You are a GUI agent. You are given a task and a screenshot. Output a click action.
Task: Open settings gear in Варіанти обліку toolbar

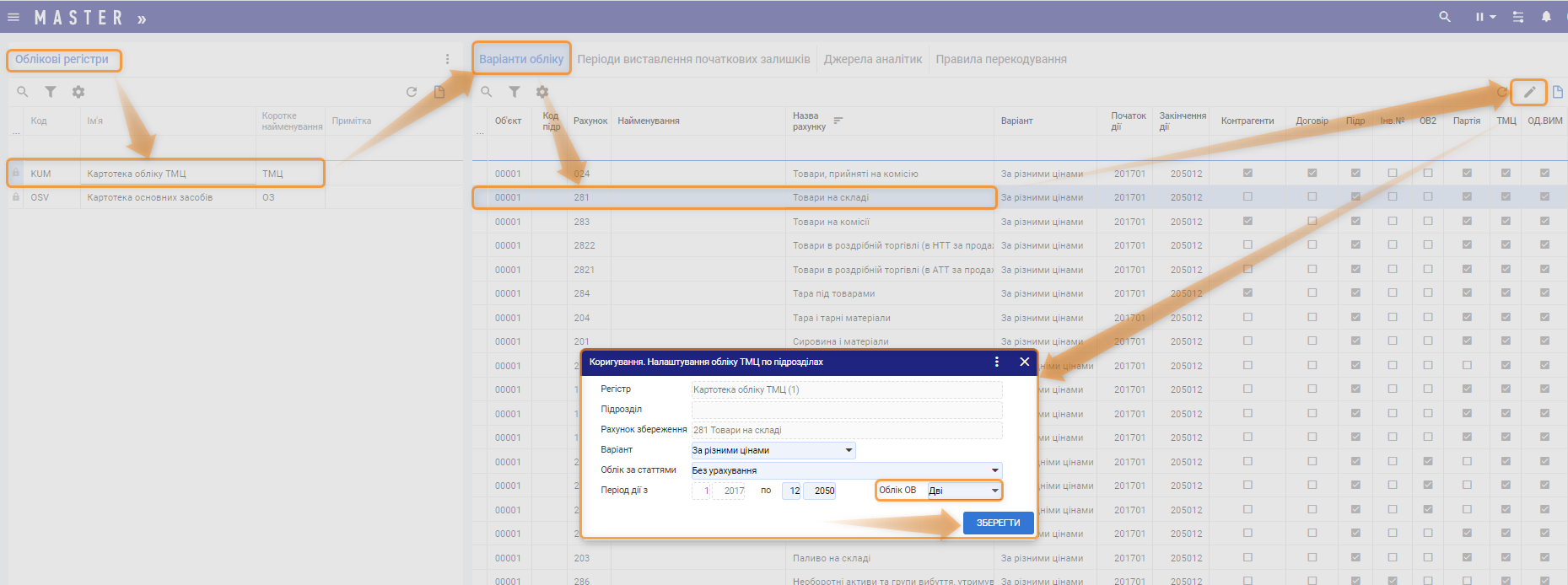click(x=542, y=92)
